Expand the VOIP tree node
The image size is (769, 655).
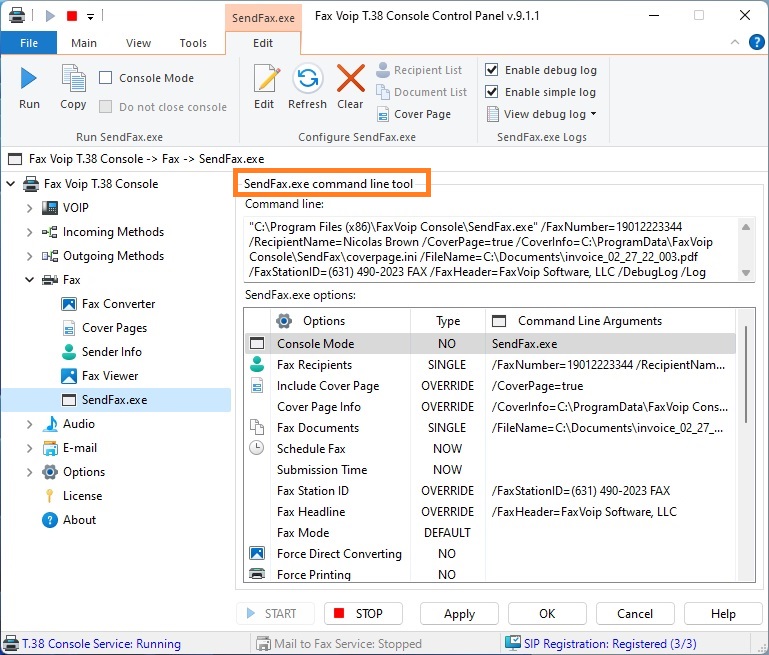pyautogui.click(x=30, y=208)
